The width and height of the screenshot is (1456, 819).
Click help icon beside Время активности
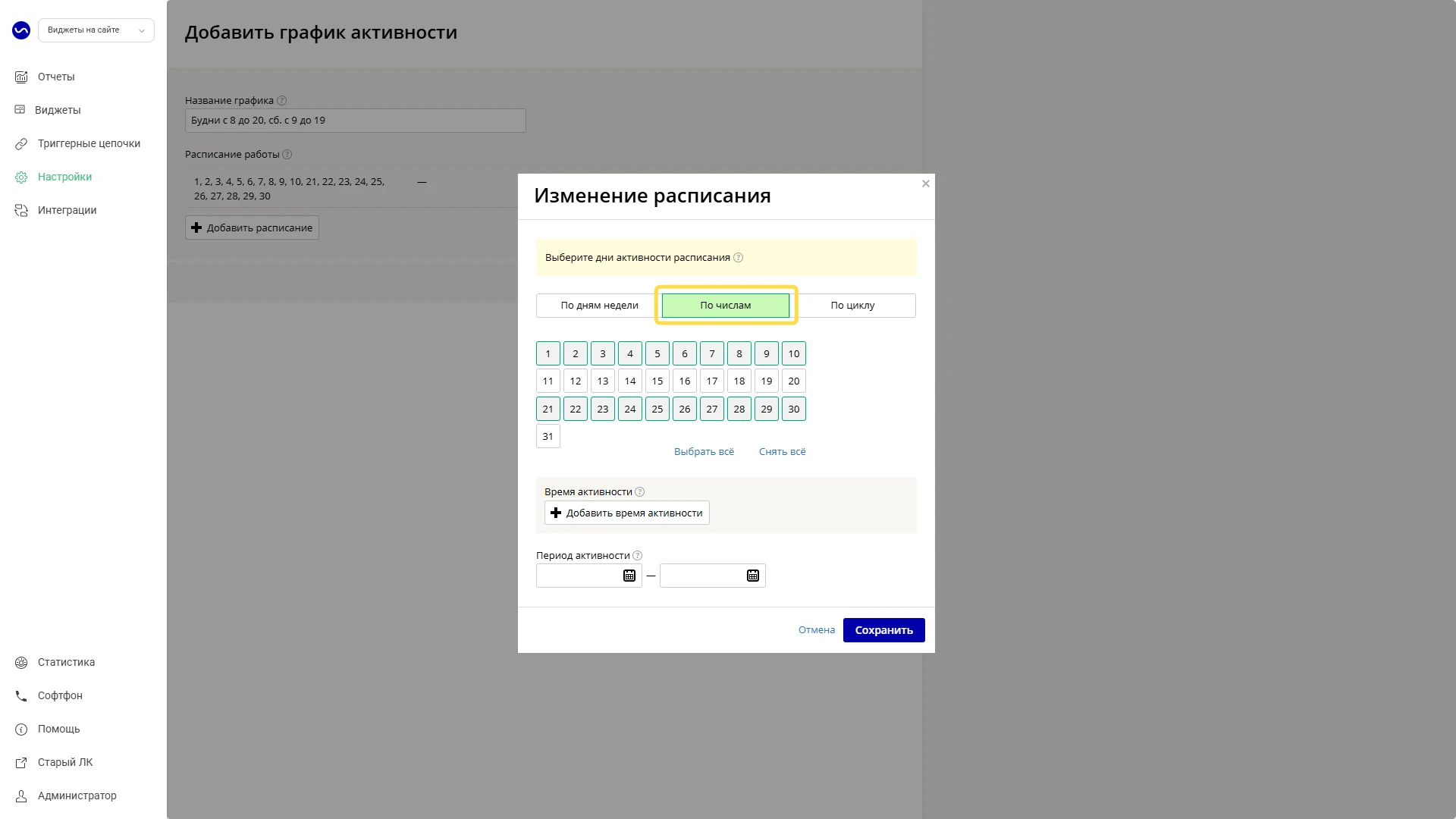[x=640, y=492]
